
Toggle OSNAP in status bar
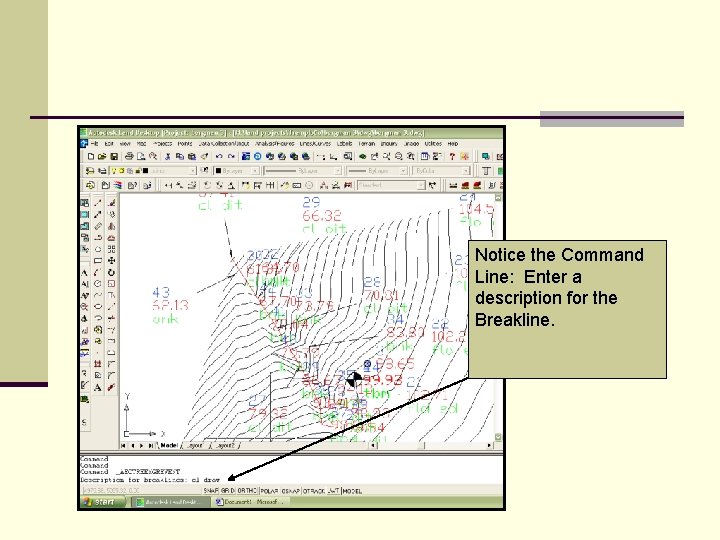point(290,491)
